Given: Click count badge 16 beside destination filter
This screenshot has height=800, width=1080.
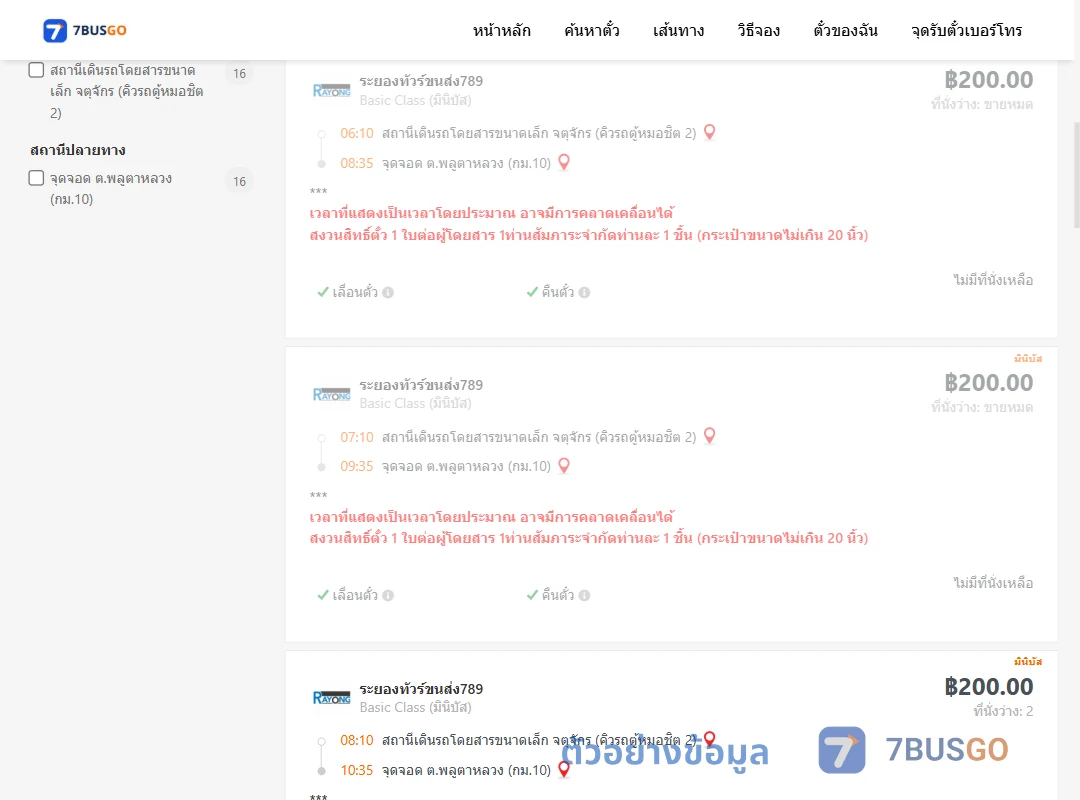Looking at the screenshot, I should 239,181.
